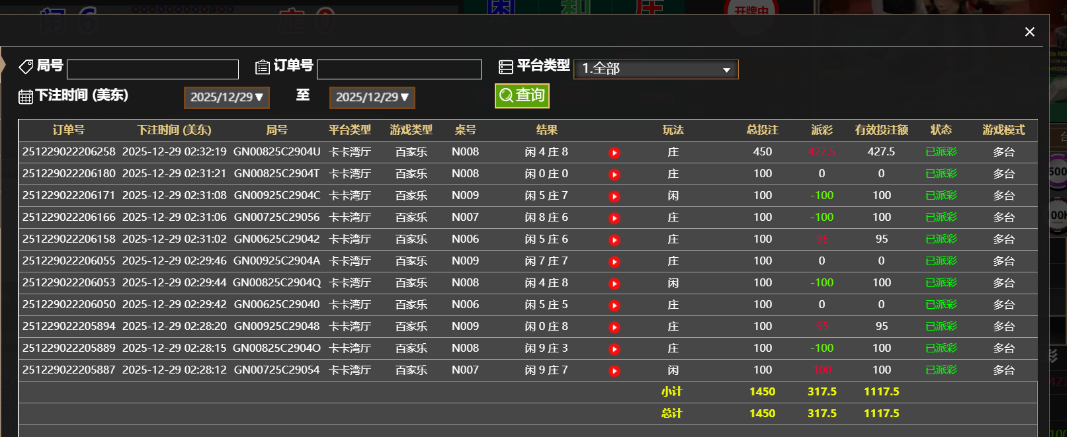Viewport: 1067px width, 437px height.
Task: Click the green 查询 search button
Action: pos(522,95)
